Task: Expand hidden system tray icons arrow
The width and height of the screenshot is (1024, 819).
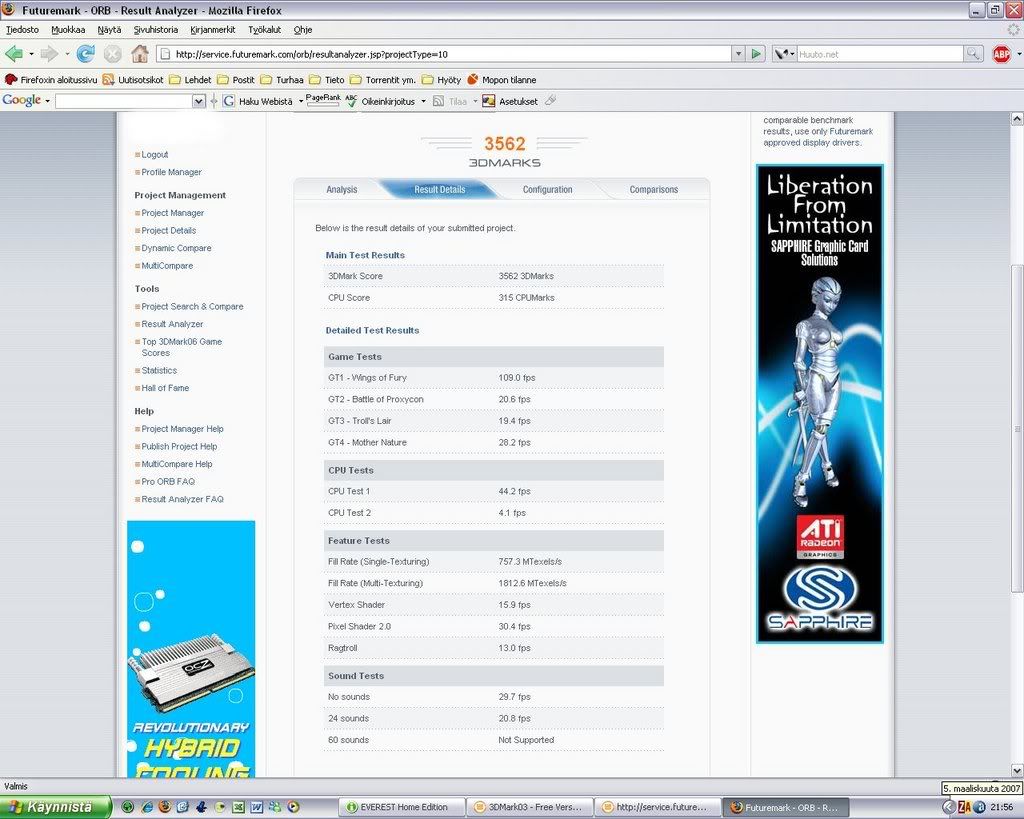Action: pyautogui.click(x=949, y=807)
